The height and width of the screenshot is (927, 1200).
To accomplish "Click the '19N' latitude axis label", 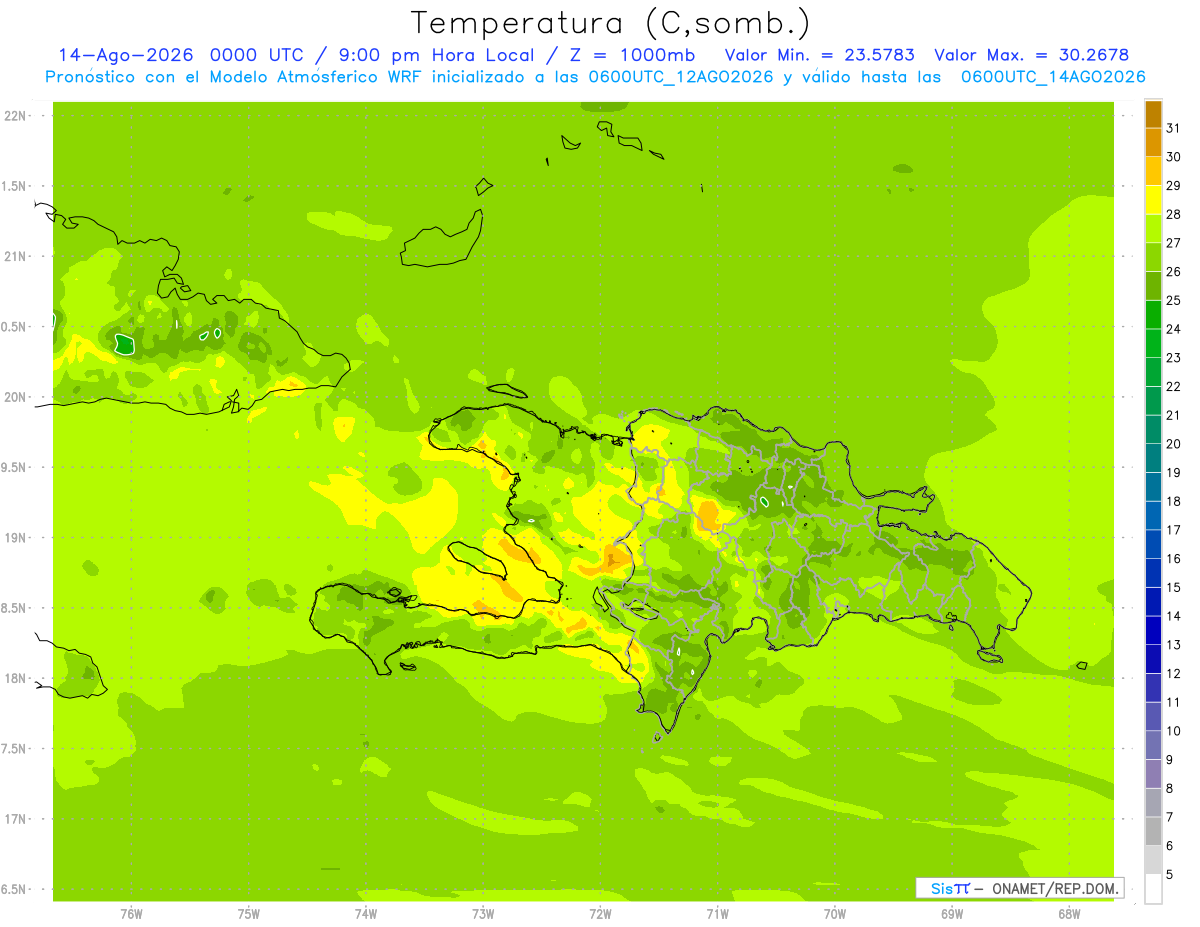I will tap(14, 537).
